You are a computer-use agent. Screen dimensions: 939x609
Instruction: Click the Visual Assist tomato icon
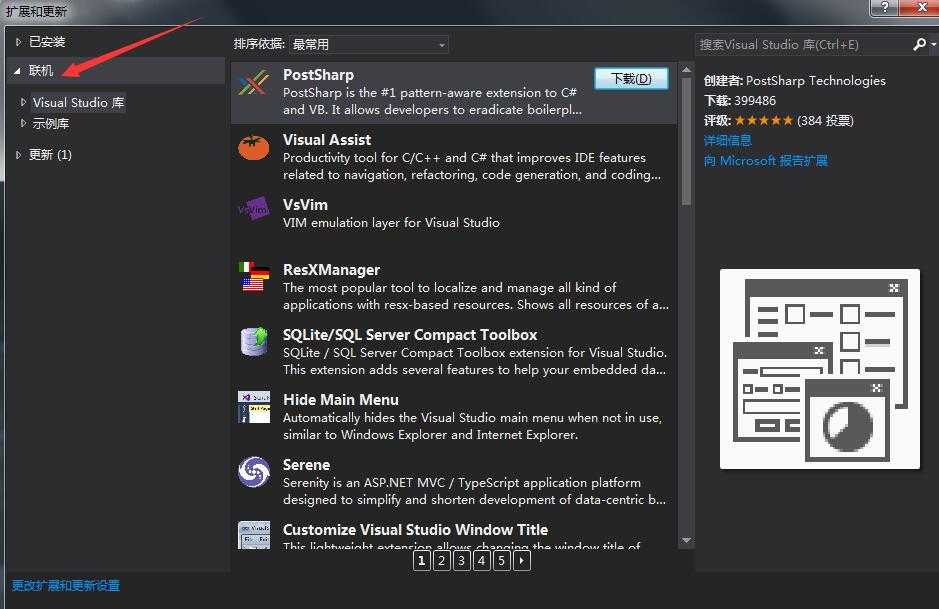(253, 147)
